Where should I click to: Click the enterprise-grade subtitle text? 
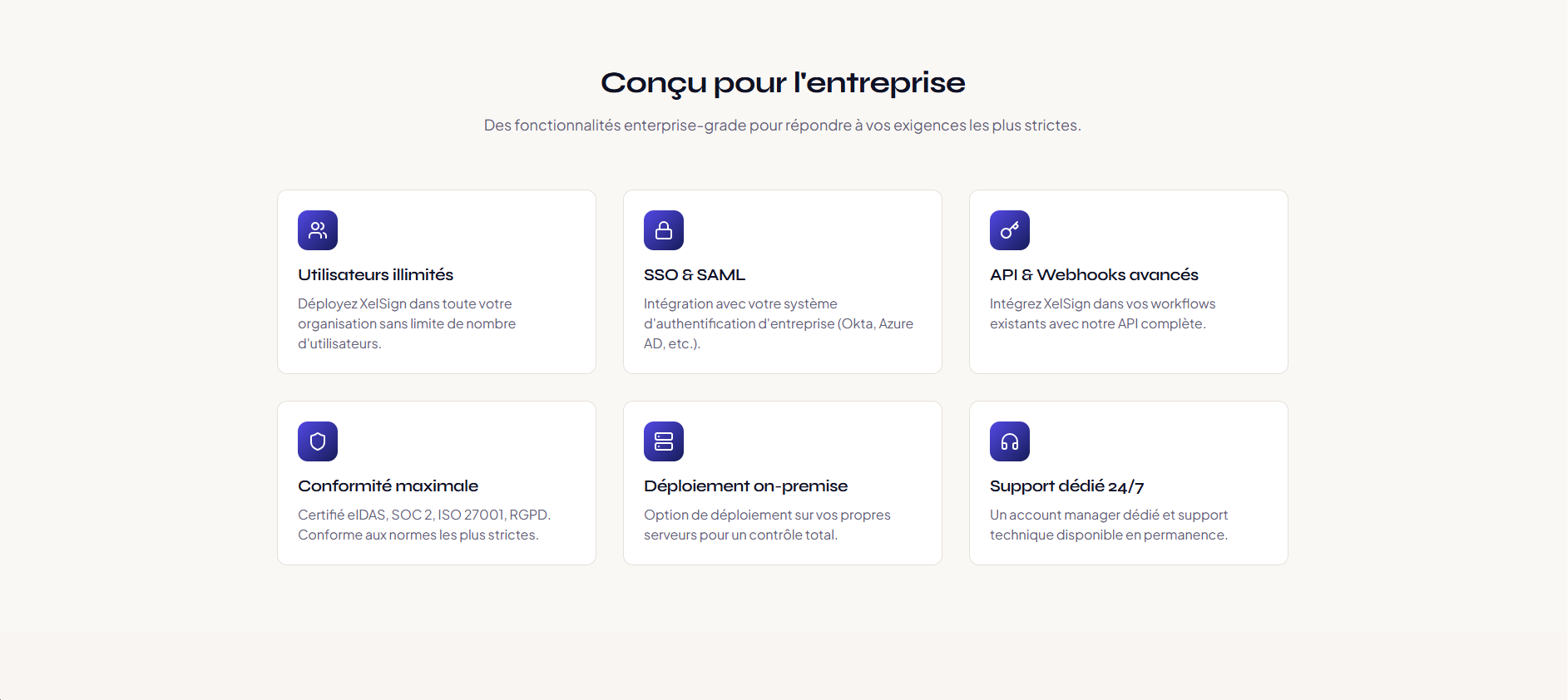[x=783, y=126]
